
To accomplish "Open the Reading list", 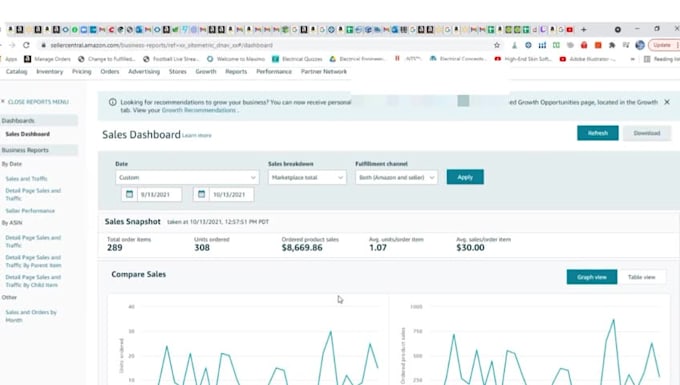I will tap(662, 59).
